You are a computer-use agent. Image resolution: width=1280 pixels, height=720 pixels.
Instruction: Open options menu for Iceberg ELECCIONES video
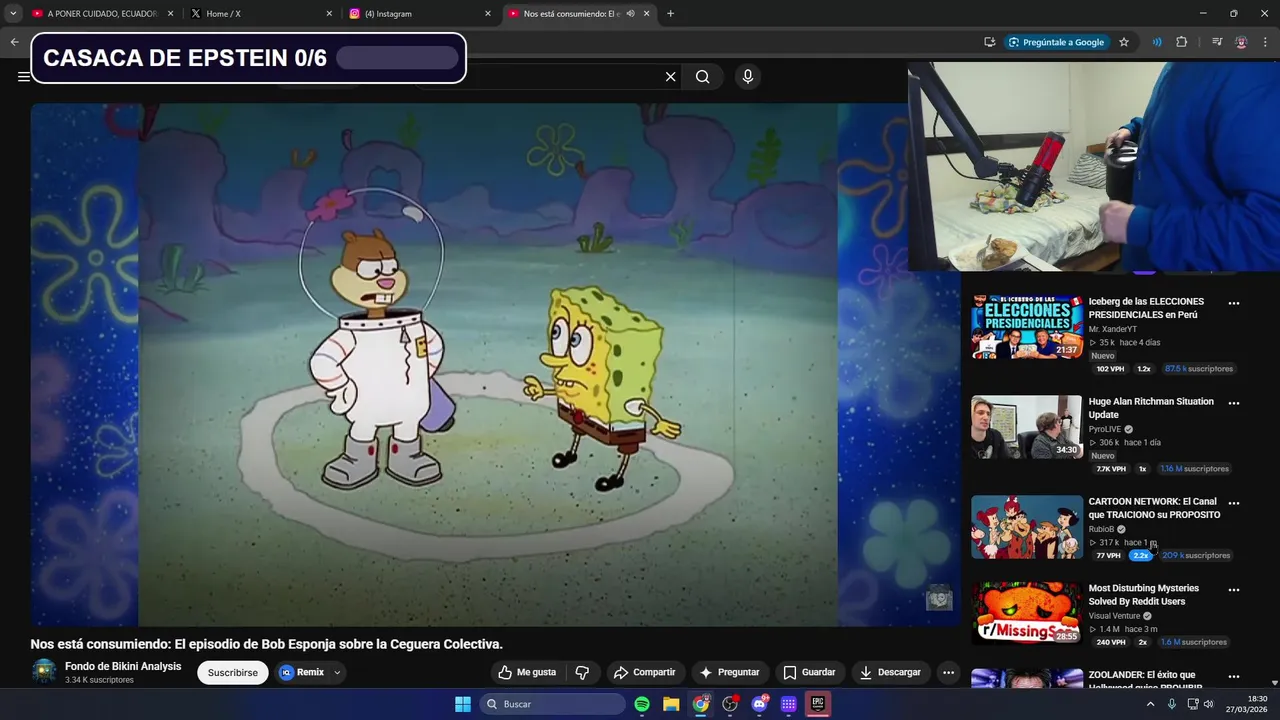(x=1234, y=303)
